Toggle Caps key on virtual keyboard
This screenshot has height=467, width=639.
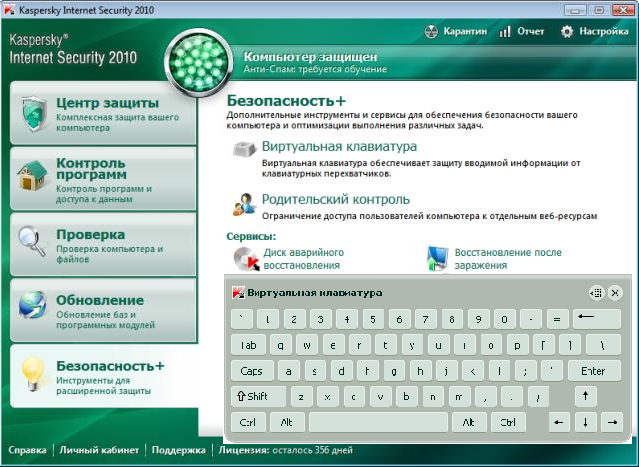click(251, 371)
